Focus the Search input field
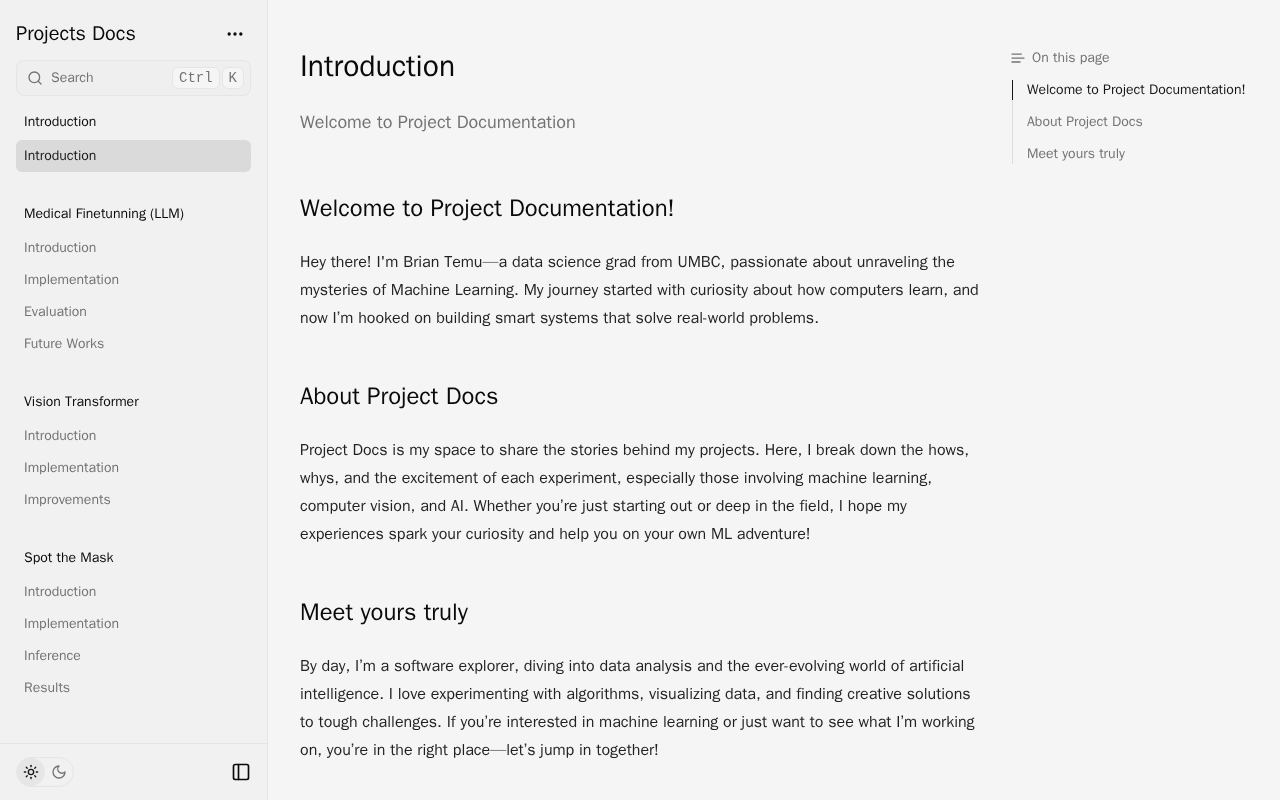Image resolution: width=1280 pixels, height=800 pixels. click(x=105, y=78)
